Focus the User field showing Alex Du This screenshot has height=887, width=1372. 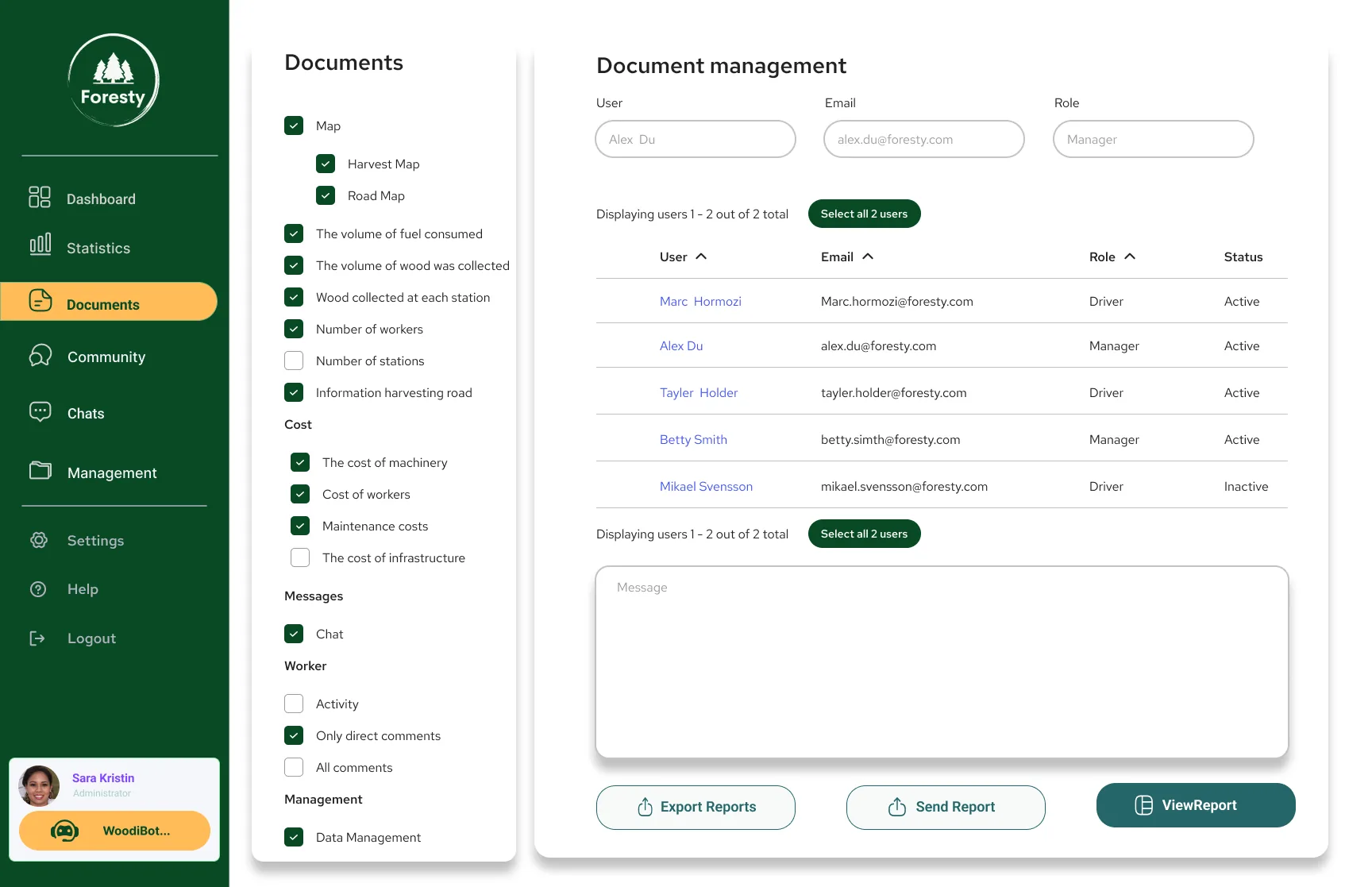[x=696, y=139]
